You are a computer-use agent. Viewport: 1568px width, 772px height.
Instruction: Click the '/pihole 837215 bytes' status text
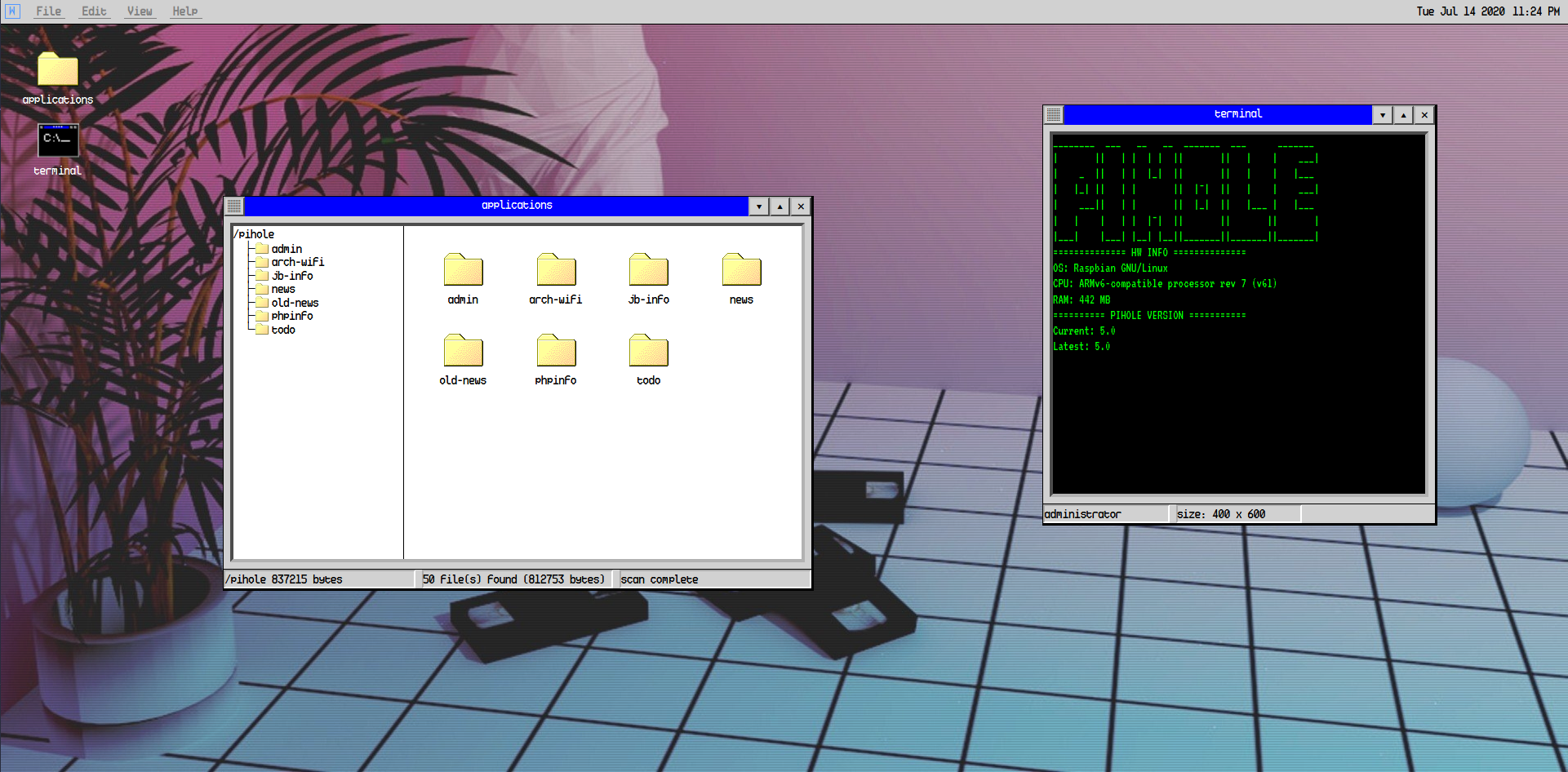point(284,579)
